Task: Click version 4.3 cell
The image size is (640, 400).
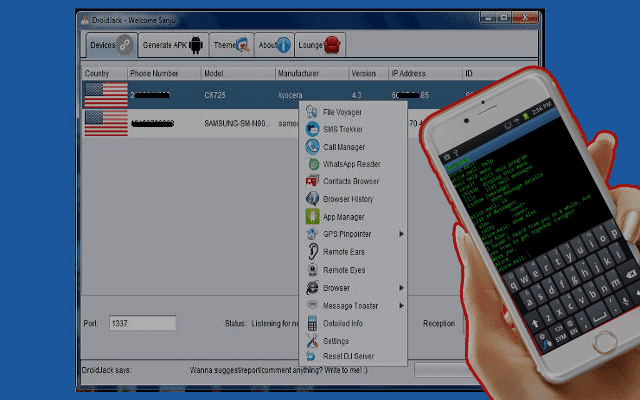Action: pos(356,95)
